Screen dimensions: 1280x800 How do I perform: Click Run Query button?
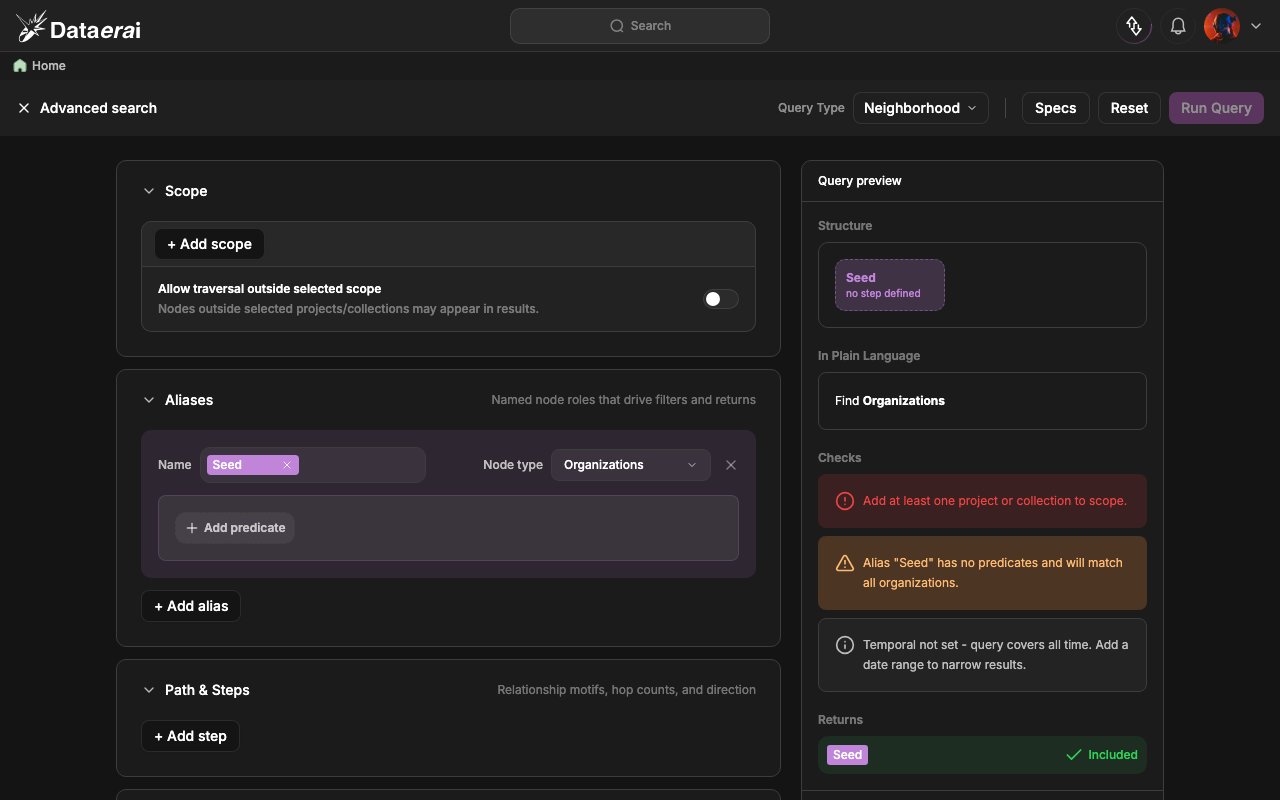(x=1216, y=108)
